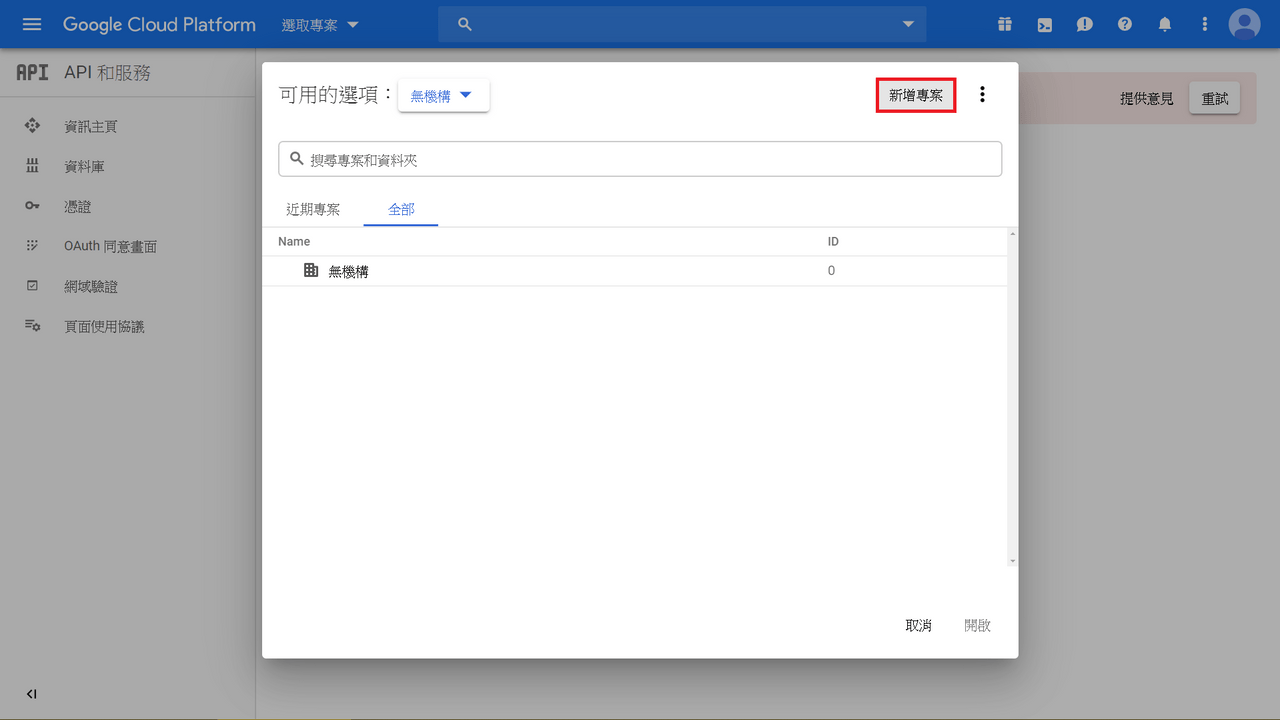
Task: Select the 無機構 row in the list
Action: (635, 271)
